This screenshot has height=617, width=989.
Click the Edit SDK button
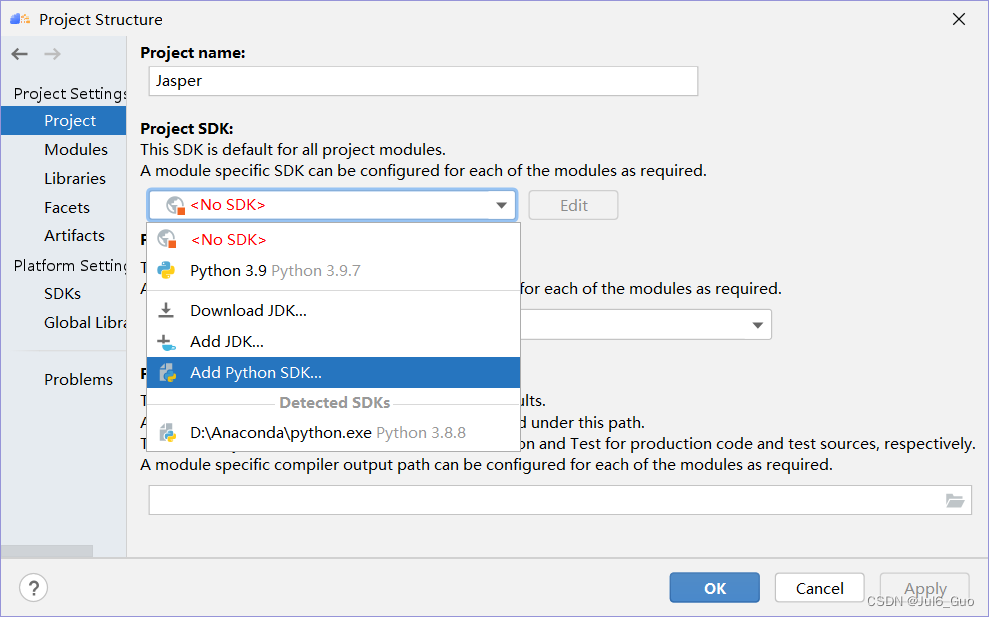[x=573, y=206]
